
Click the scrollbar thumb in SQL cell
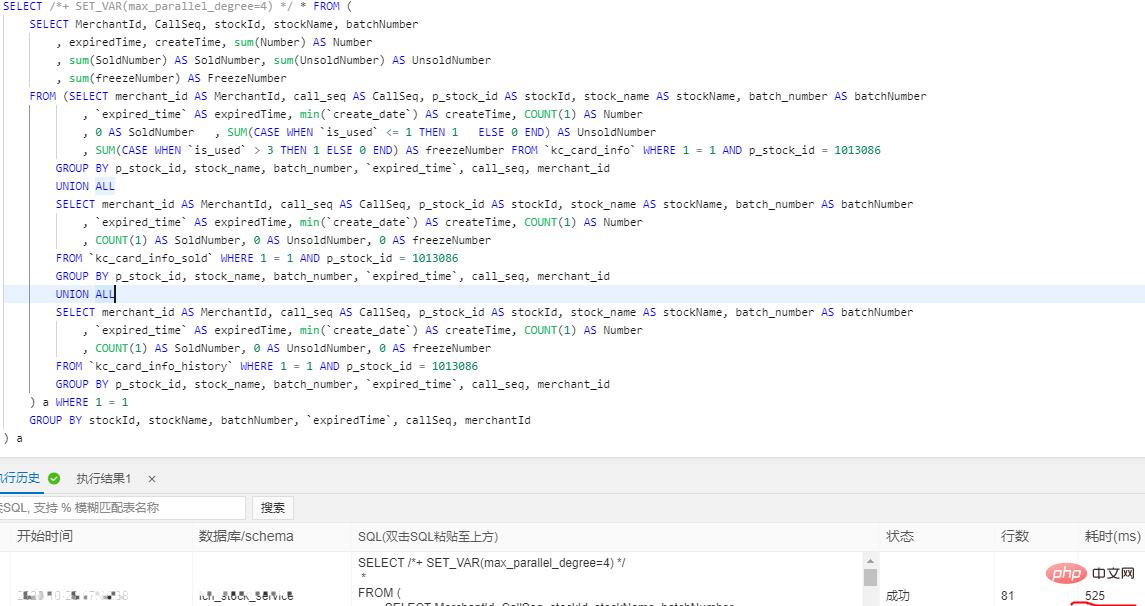click(x=870, y=577)
